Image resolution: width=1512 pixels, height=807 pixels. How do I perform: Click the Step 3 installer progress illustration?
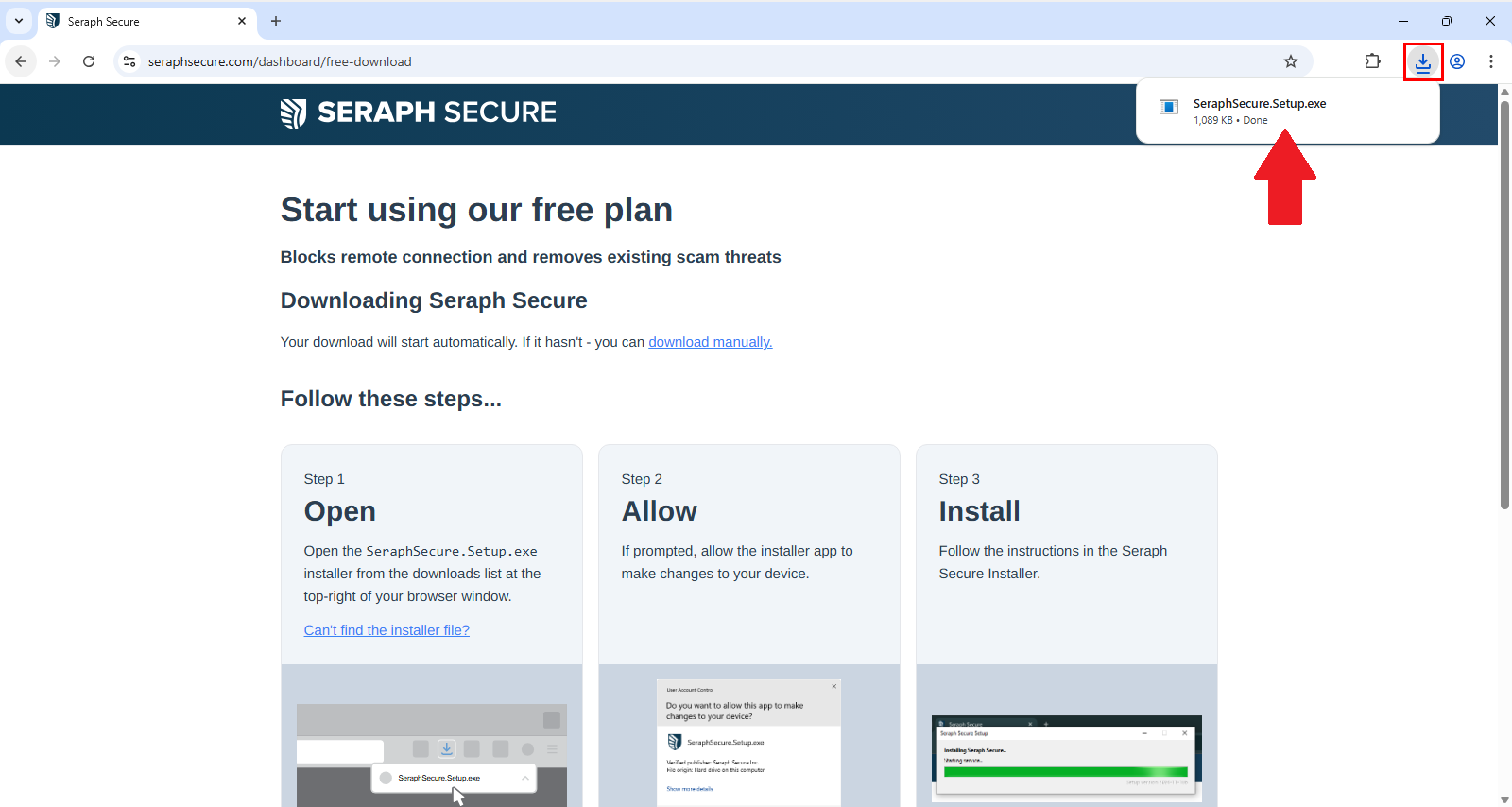[1067, 759]
